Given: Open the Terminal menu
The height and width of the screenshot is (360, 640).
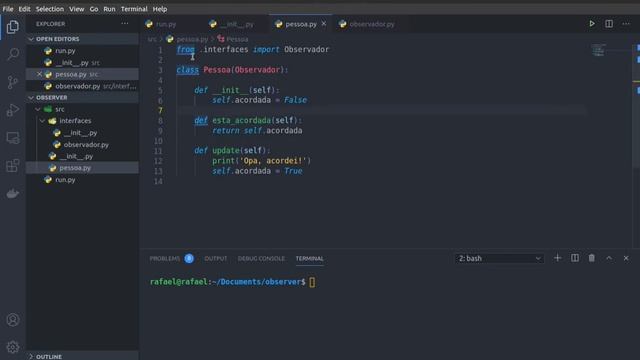Looking at the screenshot, I should pos(134,9).
